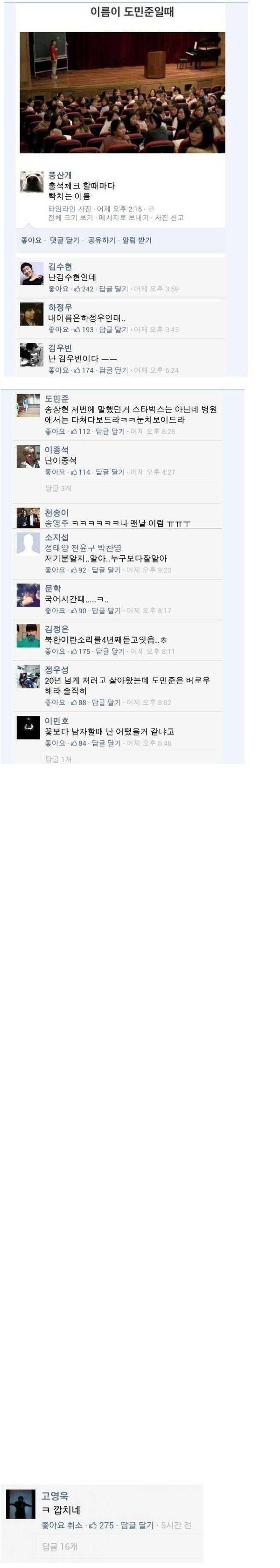The width and height of the screenshot is (280, 1568).
Task: Click the 84 likes thumbs-up on 이민호's comment
Action: coord(73,743)
